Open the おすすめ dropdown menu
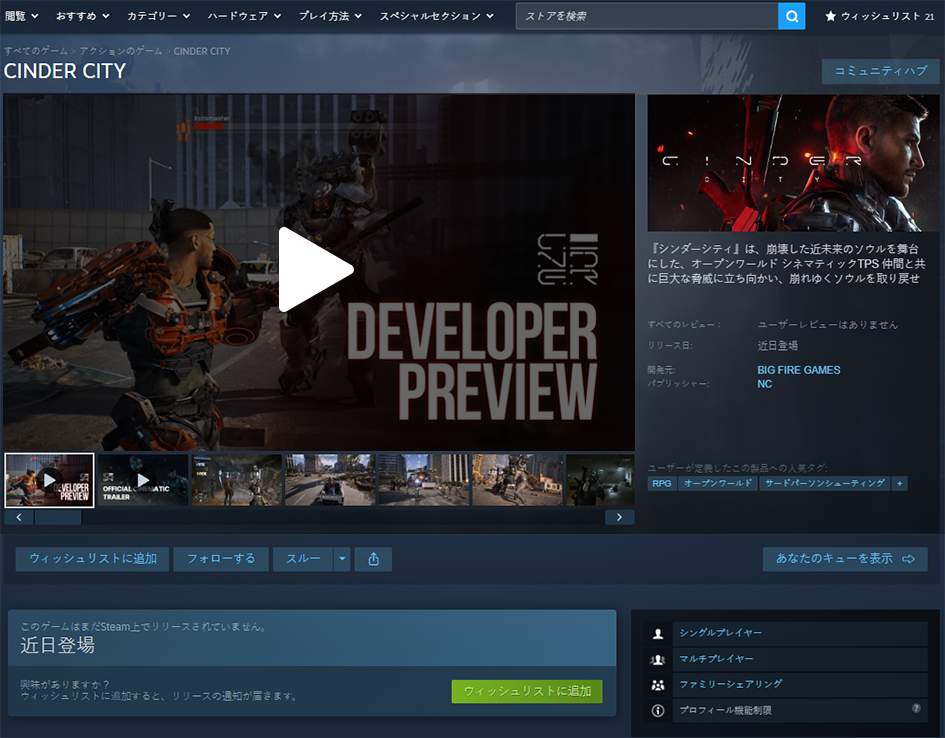 click(x=83, y=16)
